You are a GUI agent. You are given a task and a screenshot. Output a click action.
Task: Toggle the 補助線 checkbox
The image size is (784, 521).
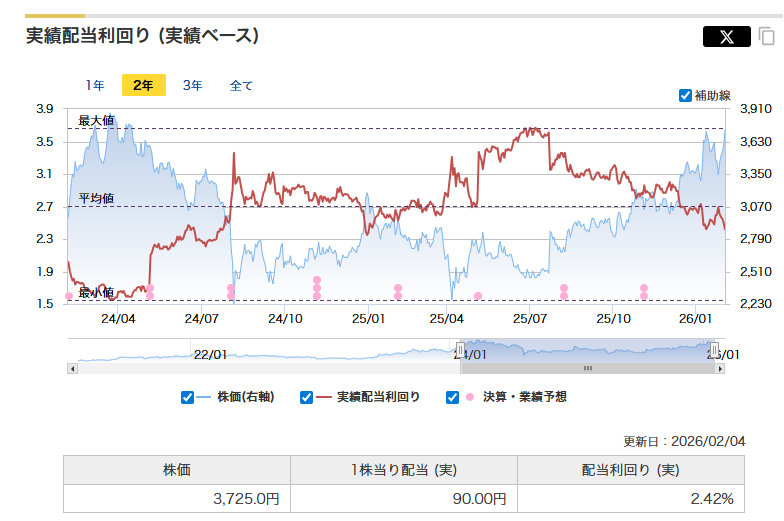tap(685, 96)
